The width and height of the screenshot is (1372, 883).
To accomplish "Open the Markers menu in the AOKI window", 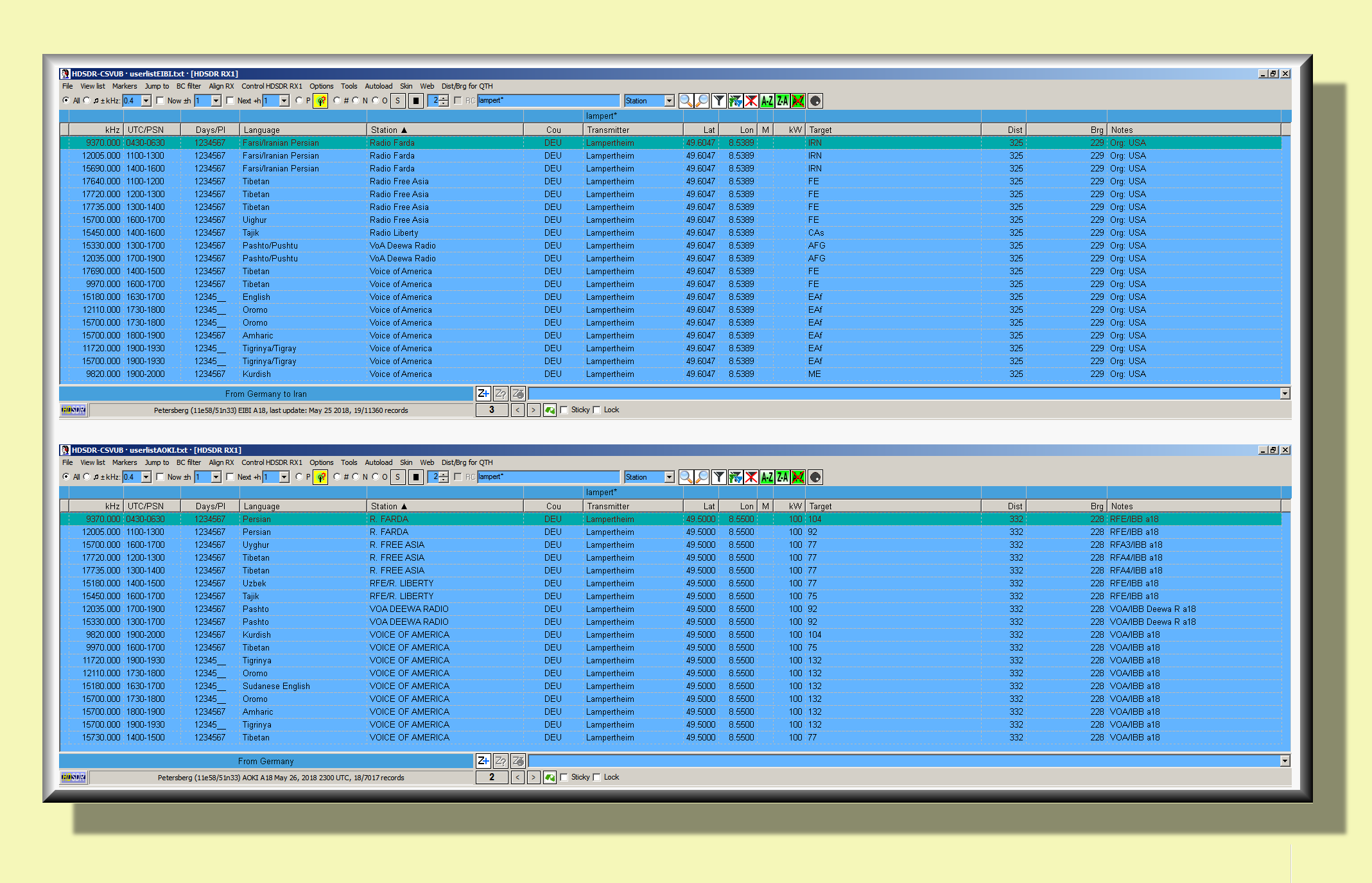I will click(125, 462).
